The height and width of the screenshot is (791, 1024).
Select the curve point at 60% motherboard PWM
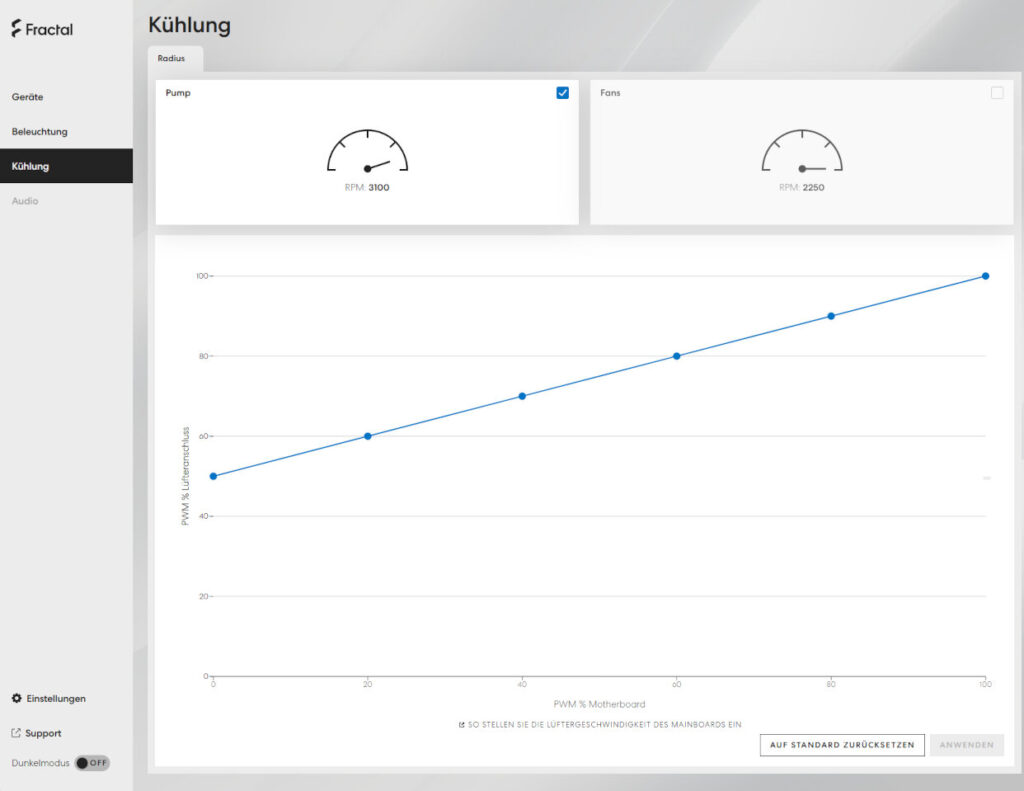[x=677, y=356]
